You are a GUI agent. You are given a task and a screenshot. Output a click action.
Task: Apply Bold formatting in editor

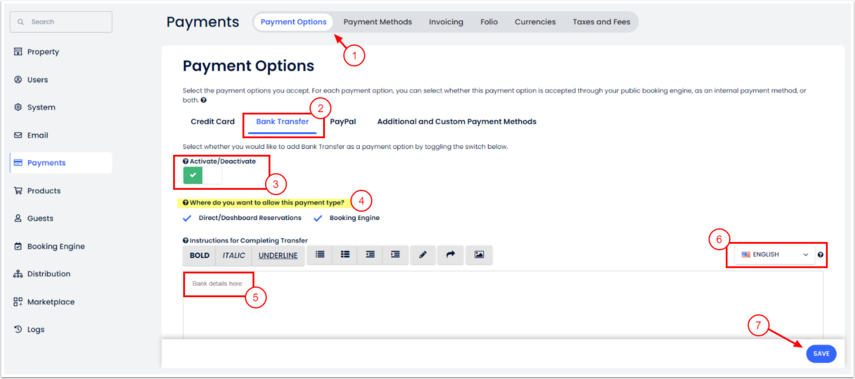[200, 255]
